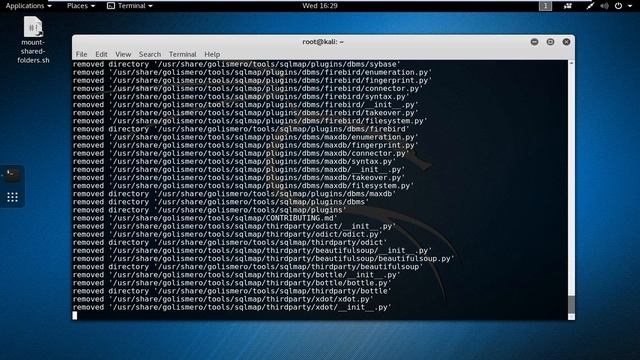Click the line ending 'maxdb/syntax.py'
This screenshot has height=360, width=640.
click(235, 161)
